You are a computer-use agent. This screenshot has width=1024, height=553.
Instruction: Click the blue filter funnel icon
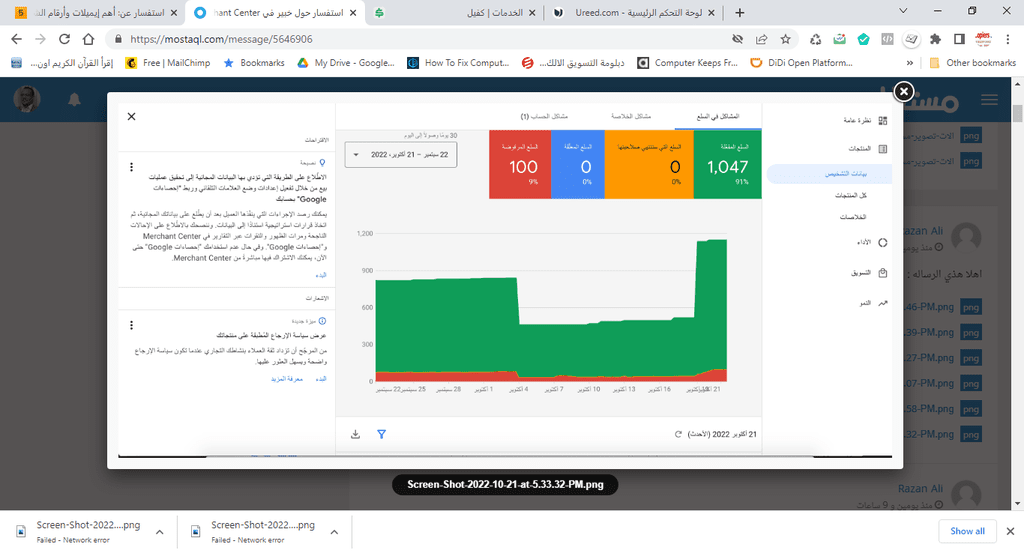381,434
